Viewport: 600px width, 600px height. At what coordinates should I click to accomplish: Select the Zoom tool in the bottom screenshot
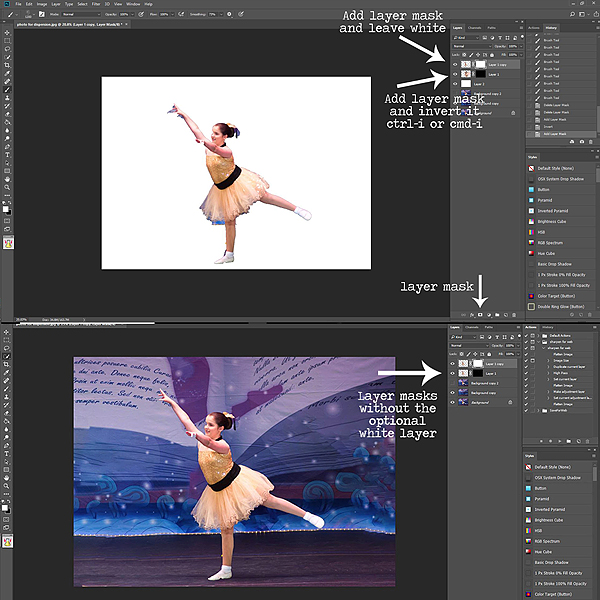click(x=7, y=486)
